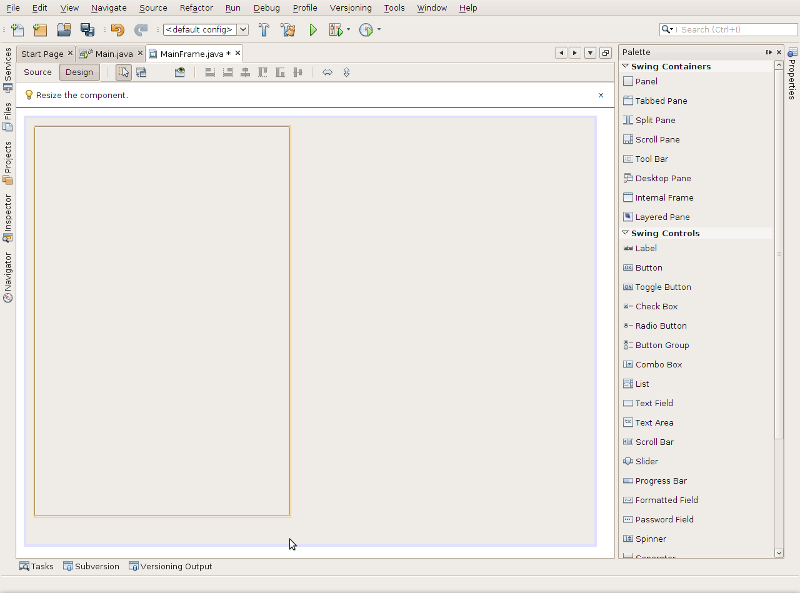The height and width of the screenshot is (593, 800).
Task: Undo the last action
Action: tap(117, 30)
